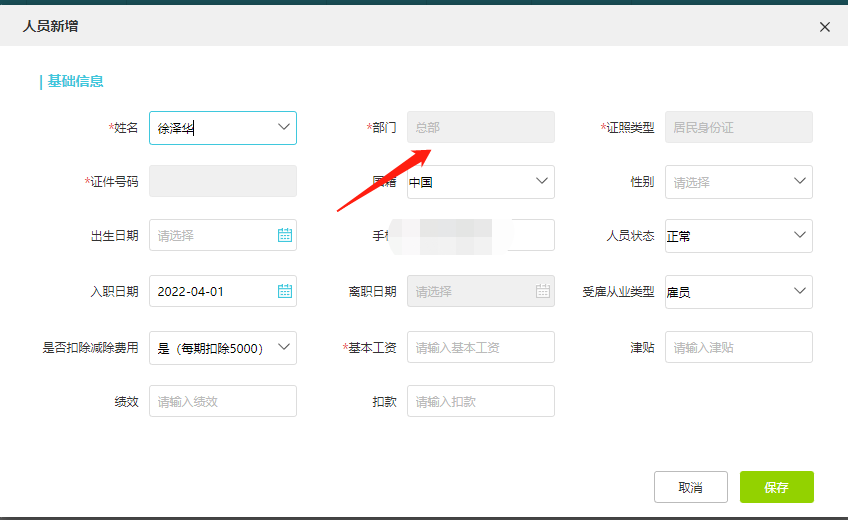
Task: Open the 出生日期 calendar icon
Action: pos(284,235)
